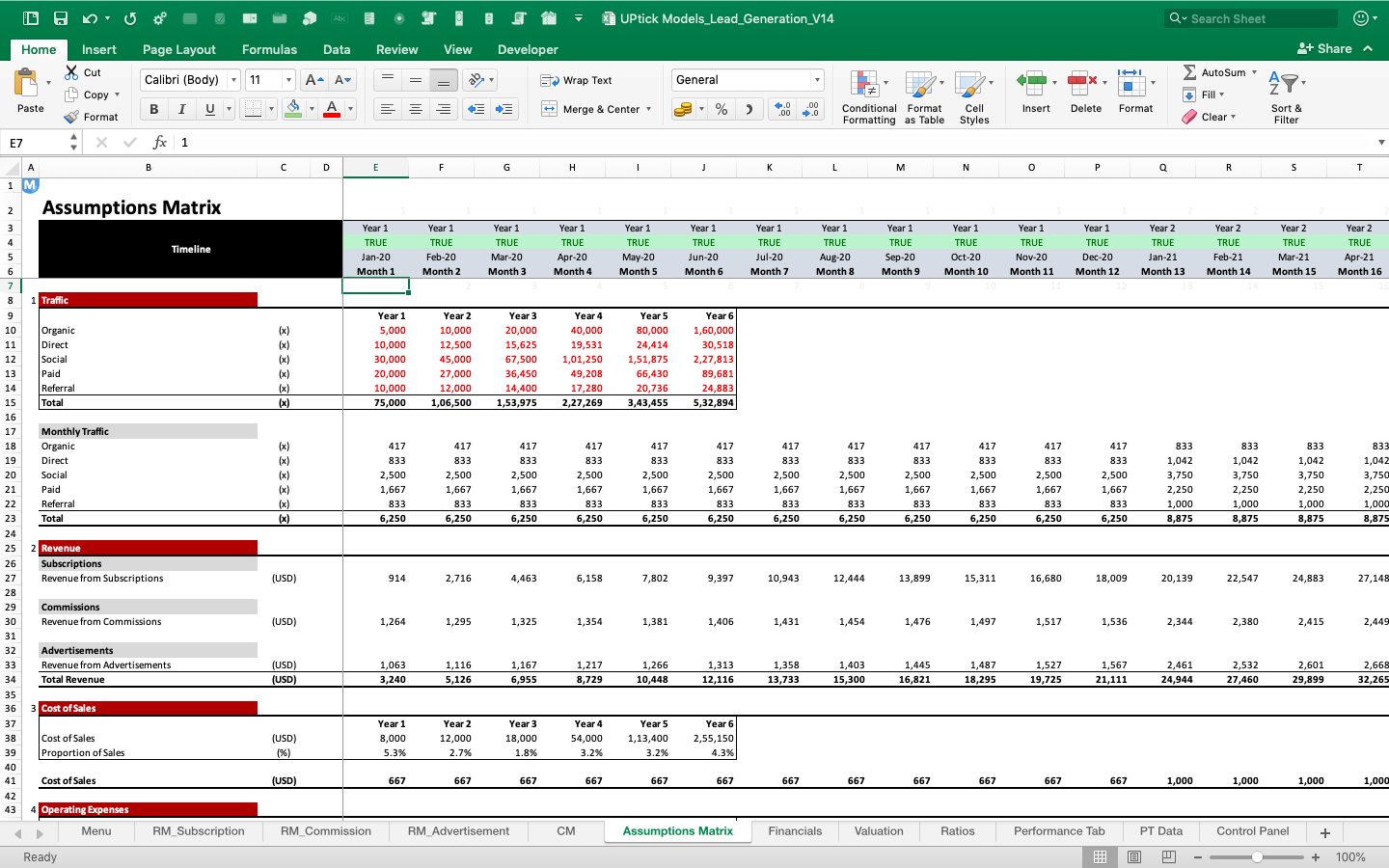This screenshot has width=1389, height=868.
Task: Open the Insert ribbon tab
Action: coord(99,49)
